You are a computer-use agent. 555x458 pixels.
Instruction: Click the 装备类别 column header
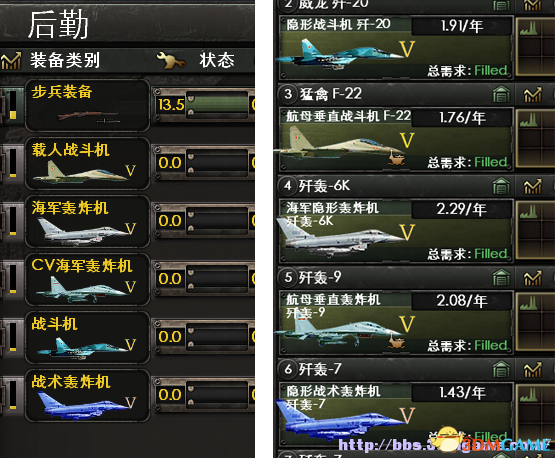click(x=65, y=60)
